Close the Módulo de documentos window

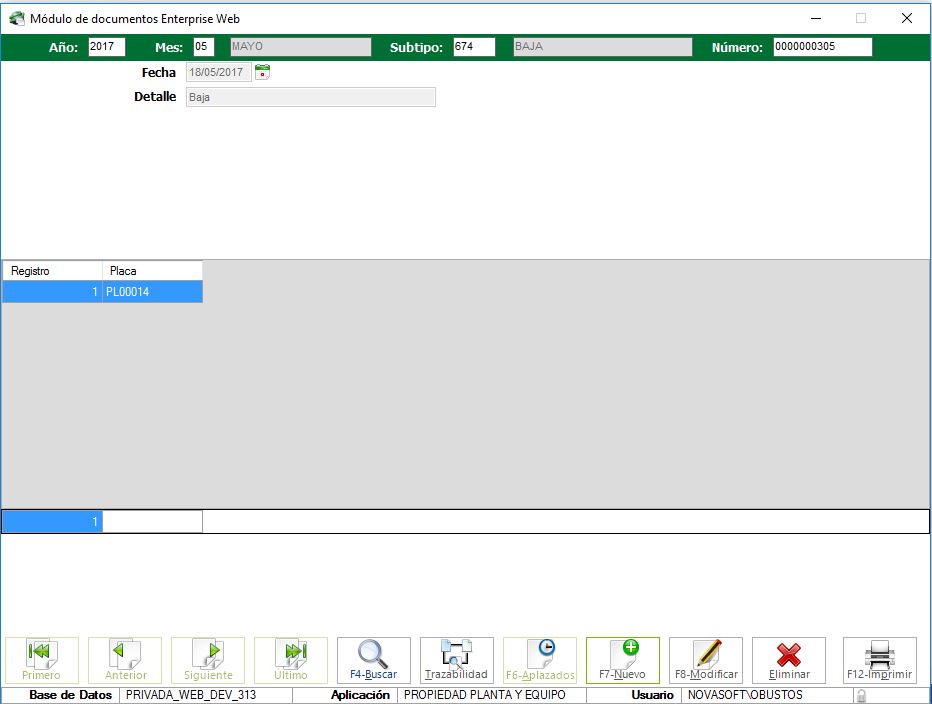click(906, 18)
